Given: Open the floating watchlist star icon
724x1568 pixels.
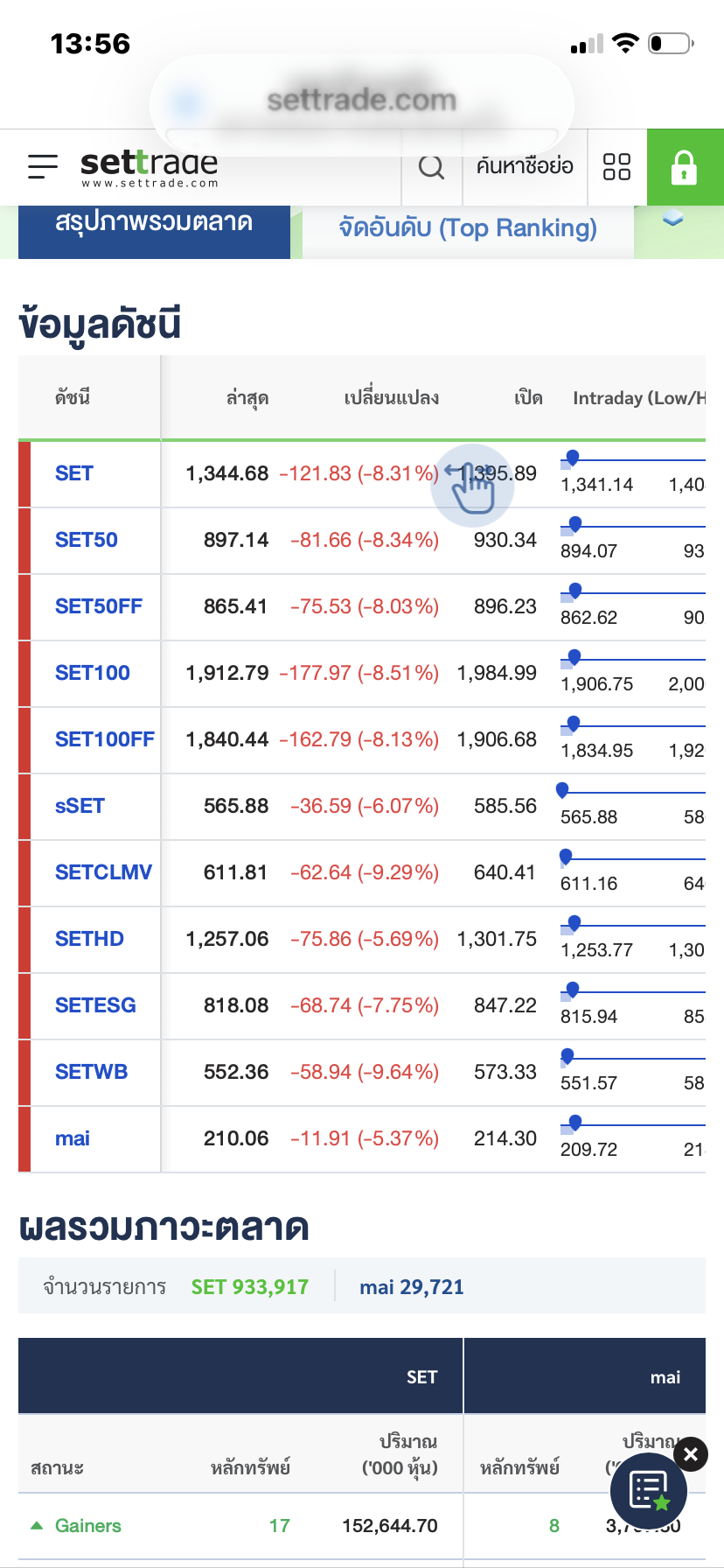Looking at the screenshot, I should point(648,1490).
